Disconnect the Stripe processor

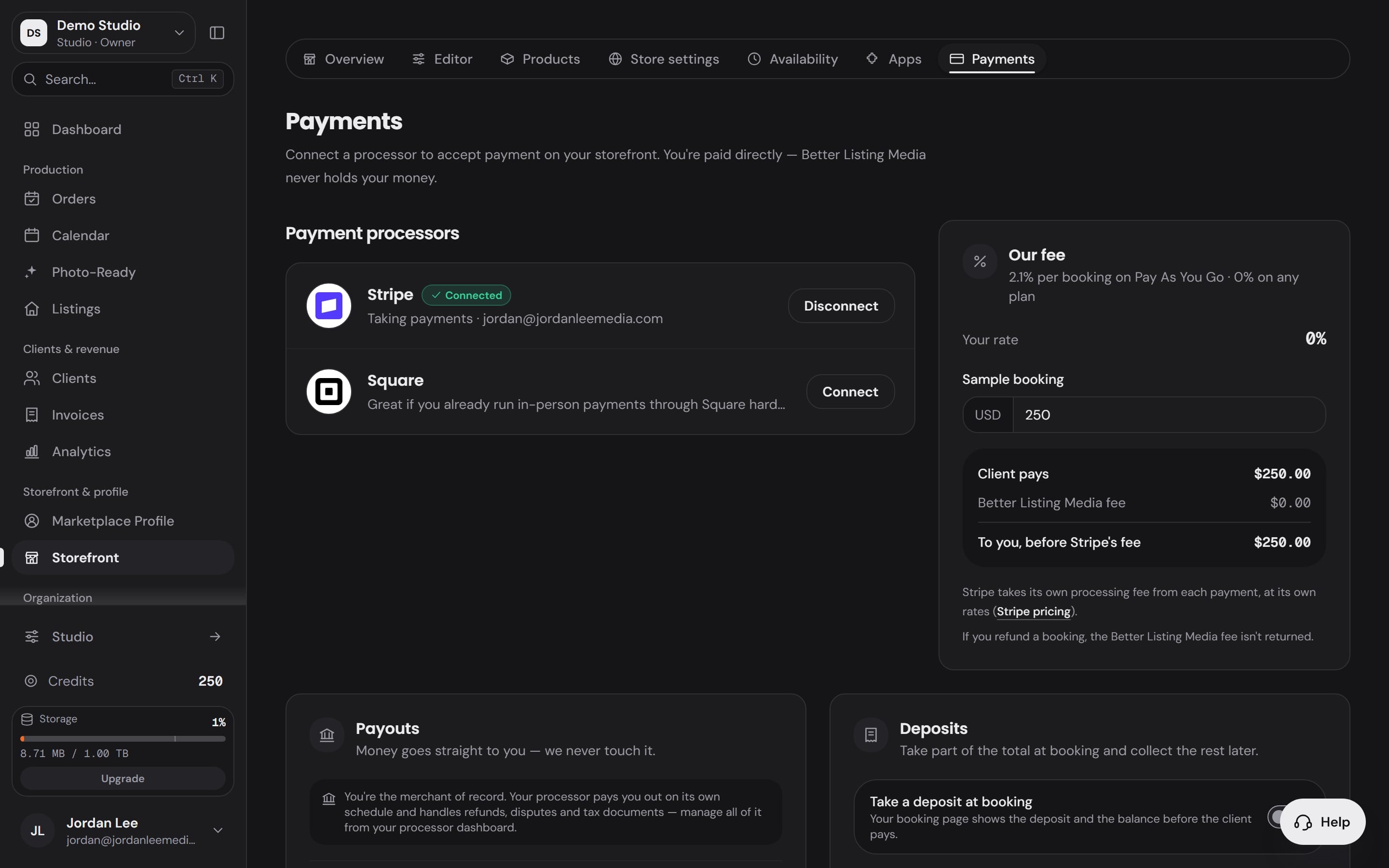(x=841, y=306)
